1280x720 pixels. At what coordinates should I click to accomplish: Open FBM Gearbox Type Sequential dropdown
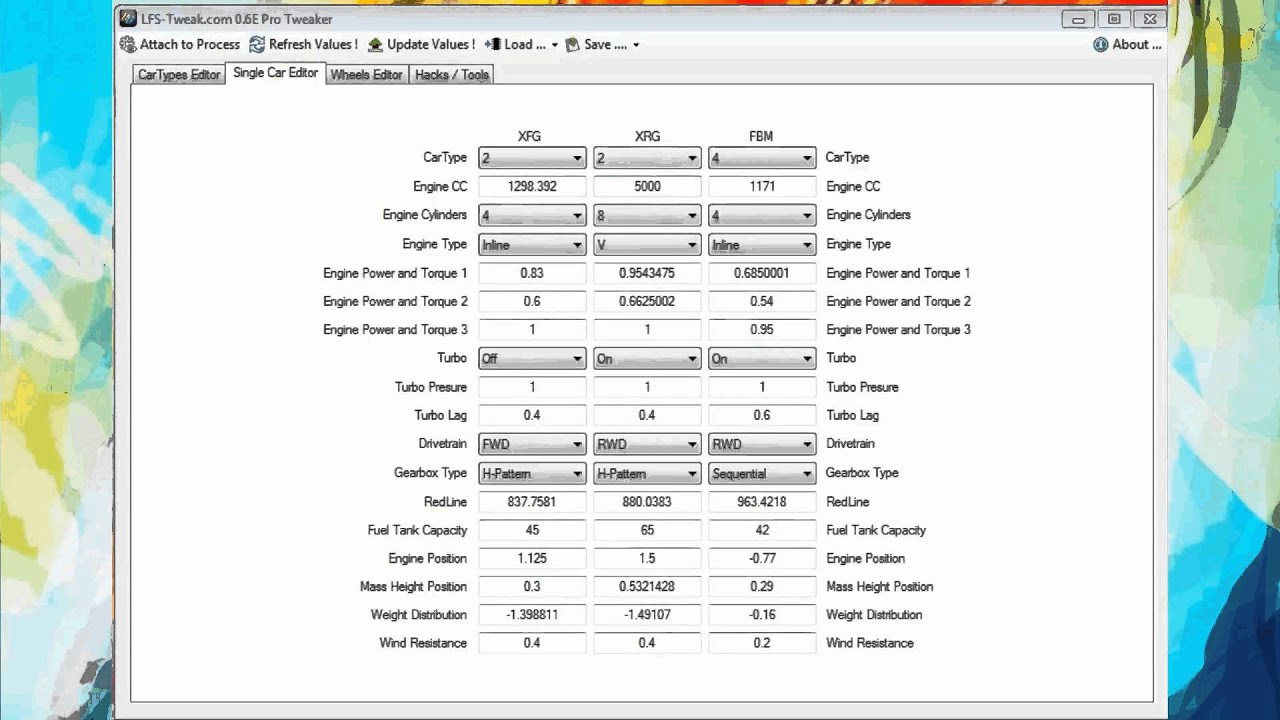coord(762,473)
